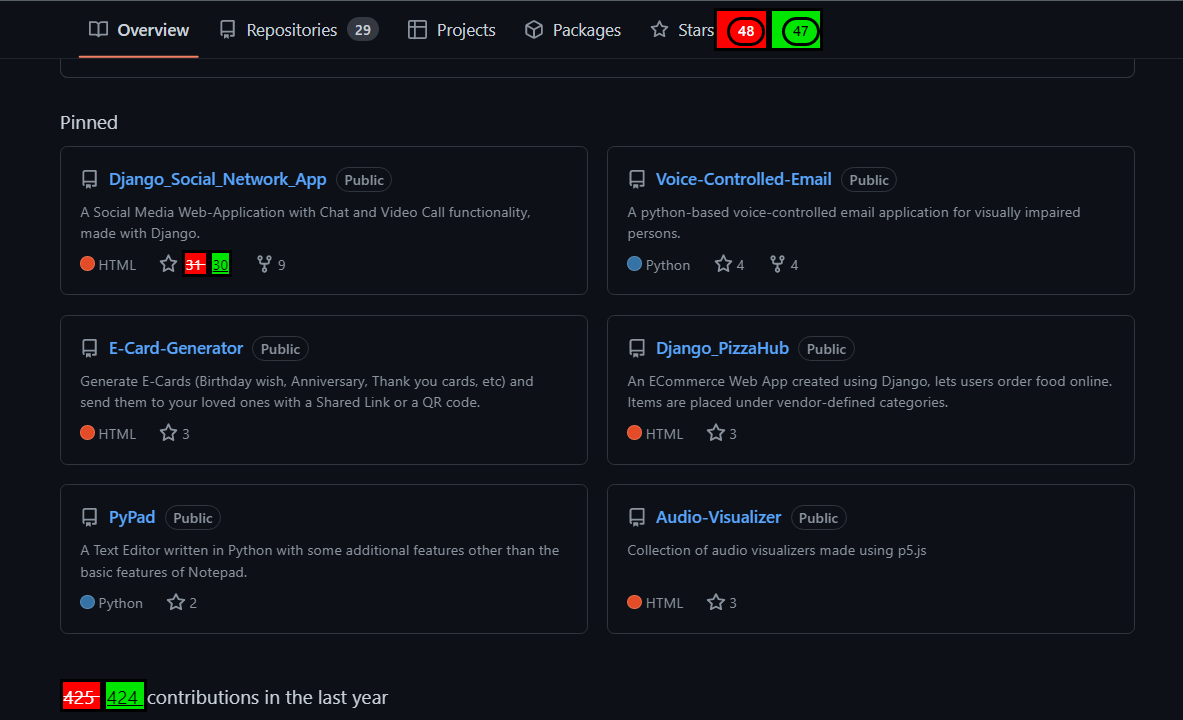Image resolution: width=1183 pixels, height=720 pixels.
Task: Click the Projects table icon
Action: coord(417,29)
